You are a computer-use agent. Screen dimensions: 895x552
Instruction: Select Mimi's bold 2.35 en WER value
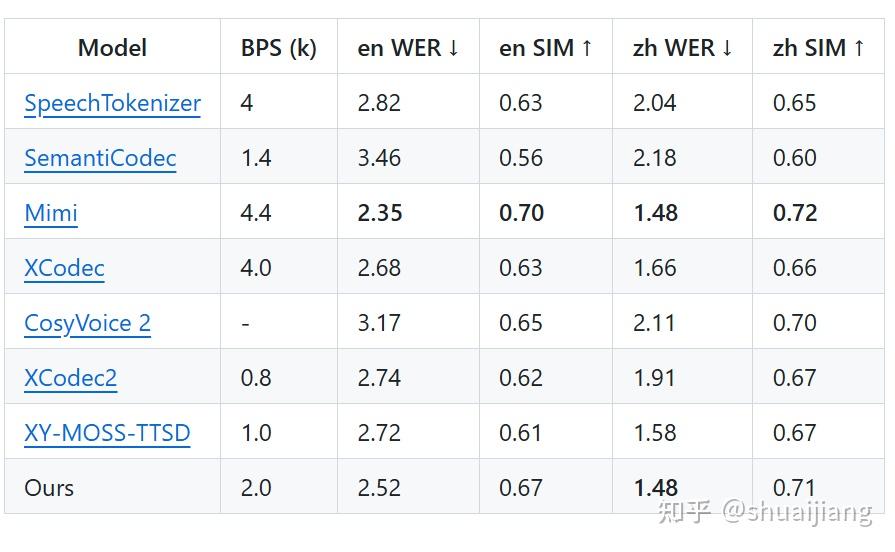click(x=379, y=213)
